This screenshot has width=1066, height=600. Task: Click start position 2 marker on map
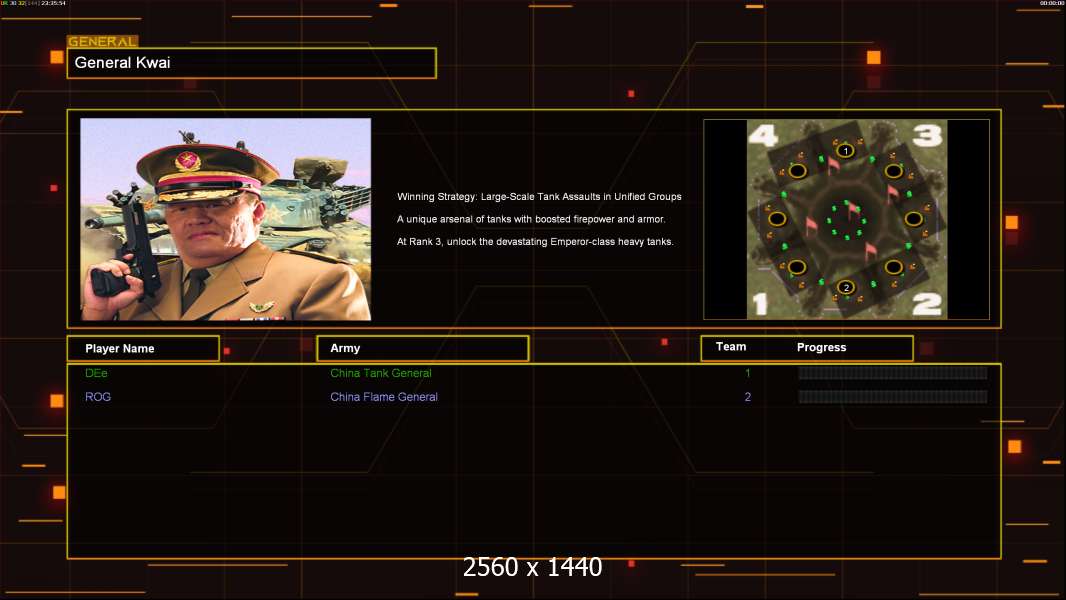pyautogui.click(x=846, y=287)
